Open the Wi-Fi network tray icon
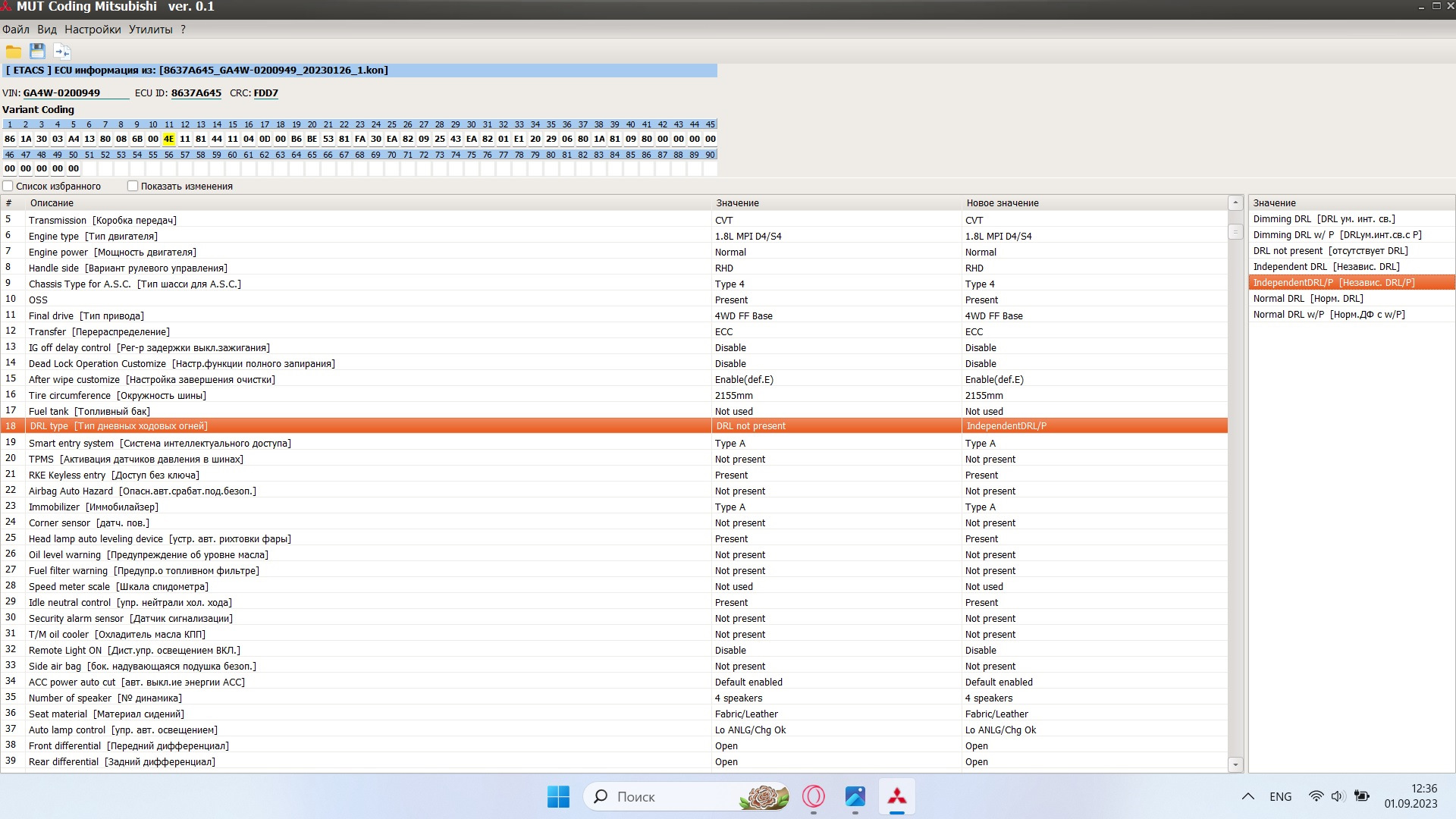1456x819 pixels. [x=1316, y=796]
